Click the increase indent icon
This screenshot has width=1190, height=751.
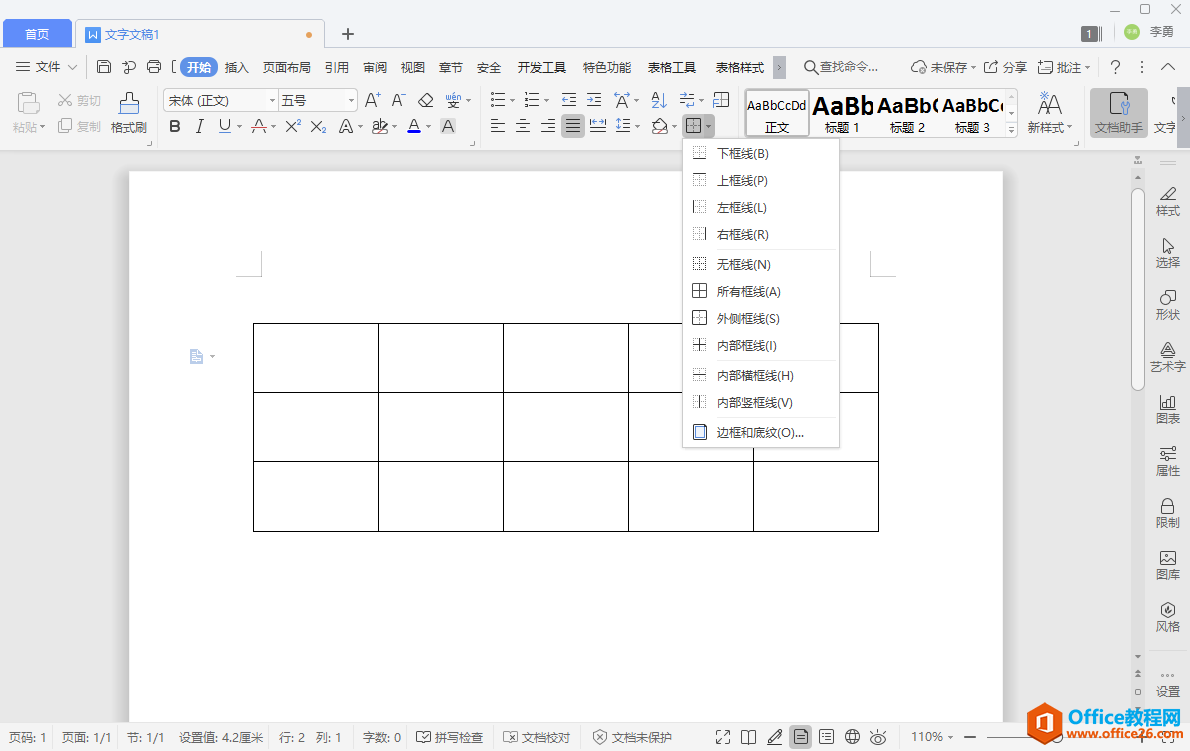(x=594, y=100)
